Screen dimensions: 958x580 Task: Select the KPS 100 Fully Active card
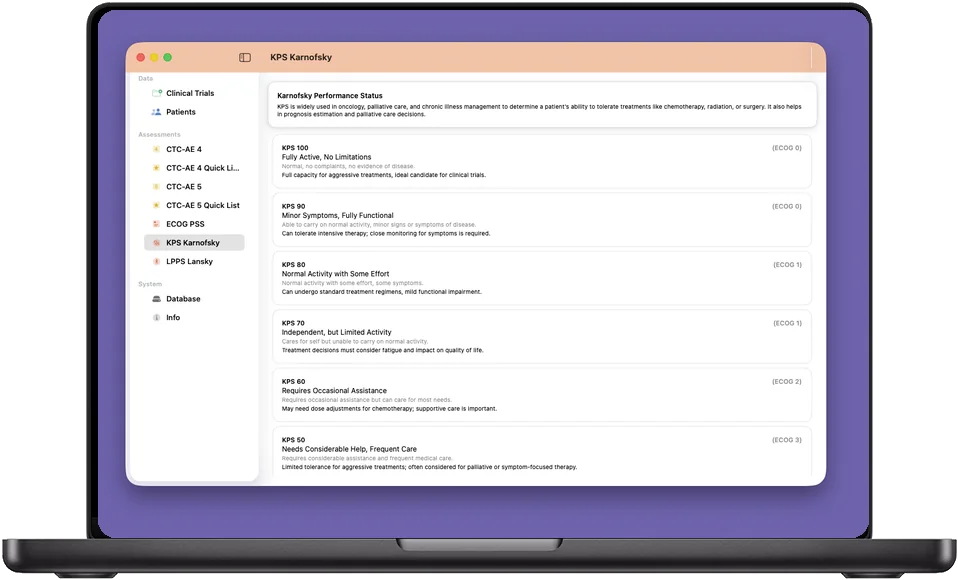pyautogui.click(x=542, y=161)
